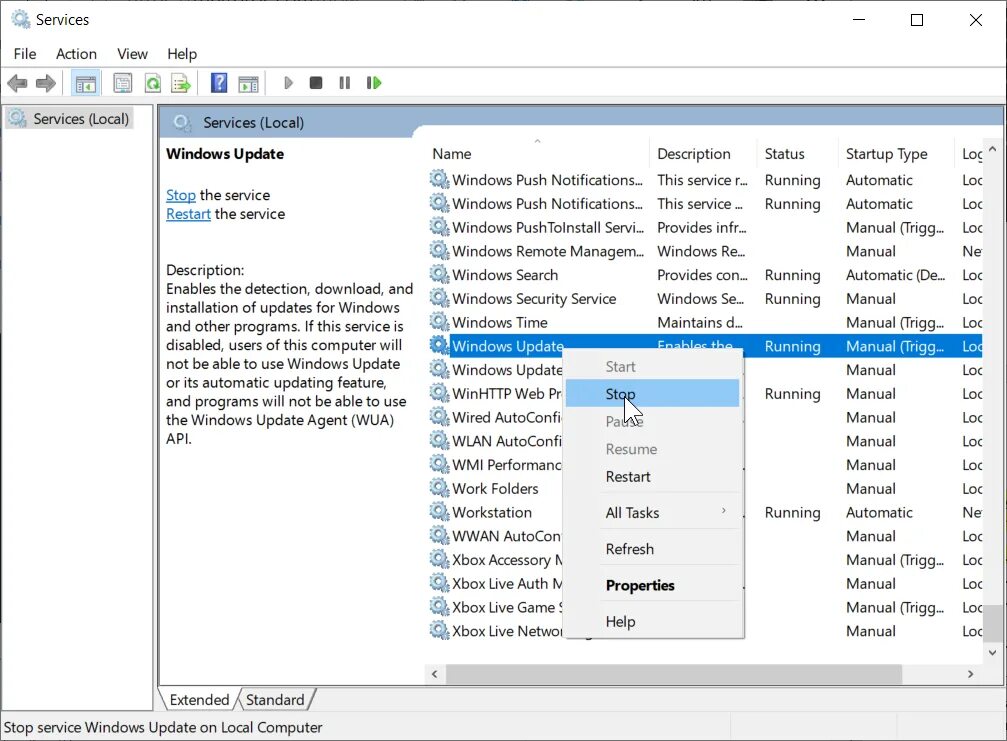Click gear icon of WLAN AutoConfig row

pyautogui.click(x=439, y=440)
